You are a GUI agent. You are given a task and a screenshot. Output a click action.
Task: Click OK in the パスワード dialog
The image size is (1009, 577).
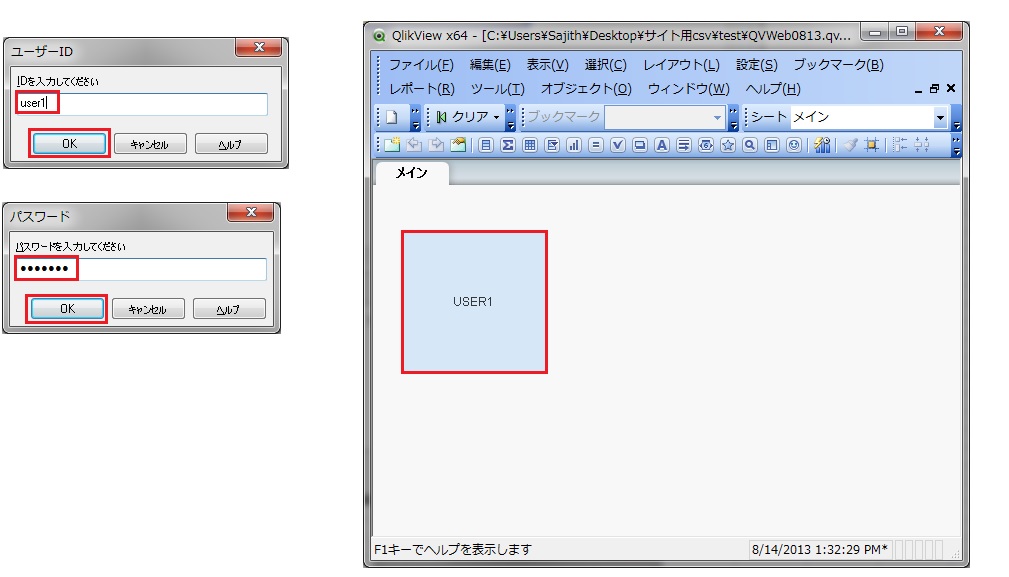[67, 309]
